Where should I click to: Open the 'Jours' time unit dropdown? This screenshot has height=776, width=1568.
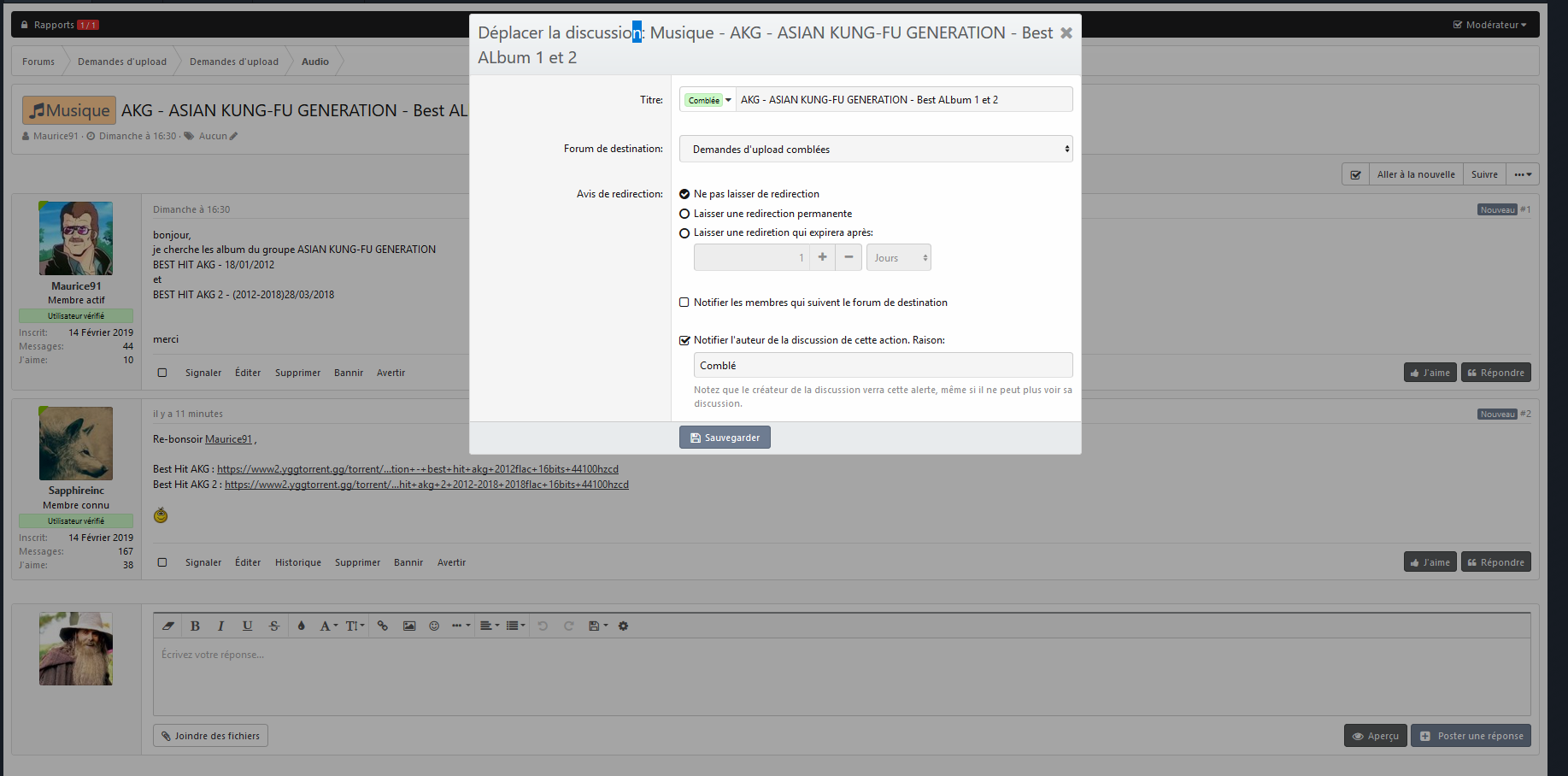pyautogui.click(x=898, y=258)
